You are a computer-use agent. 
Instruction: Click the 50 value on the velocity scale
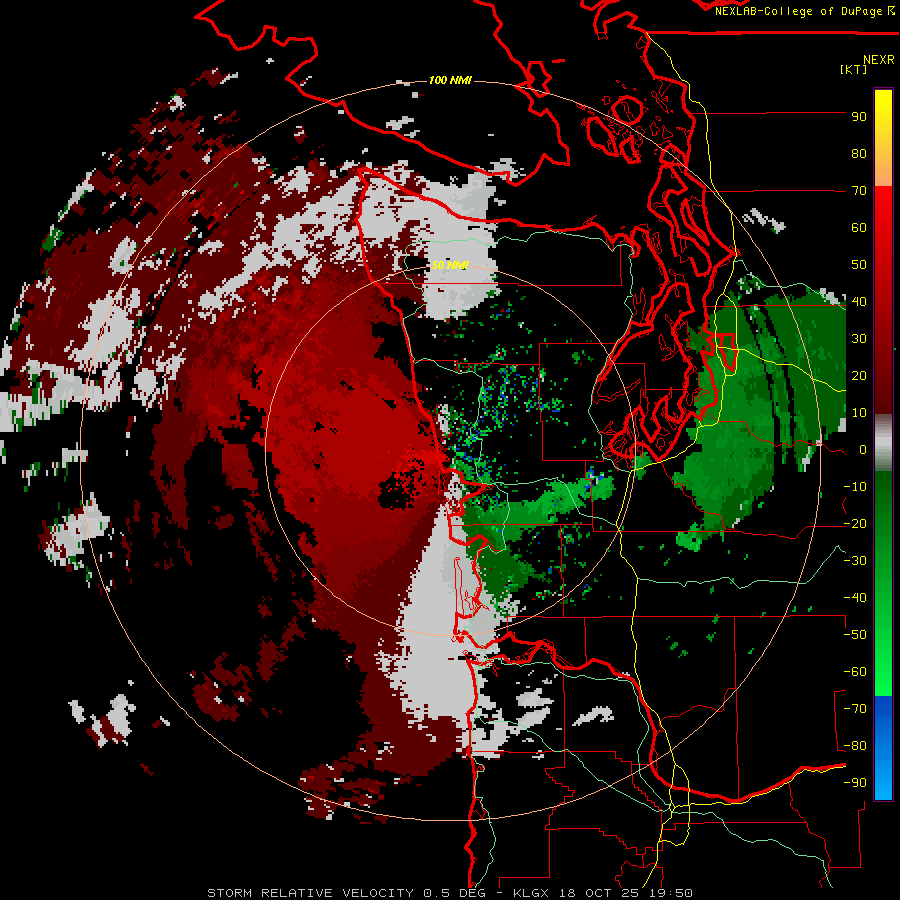(x=859, y=265)
